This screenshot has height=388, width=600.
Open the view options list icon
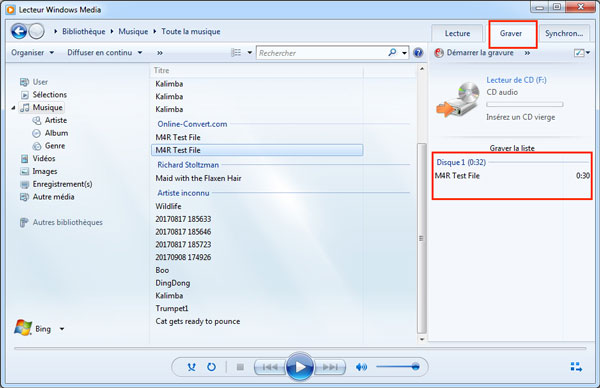[x=236, y=52]
